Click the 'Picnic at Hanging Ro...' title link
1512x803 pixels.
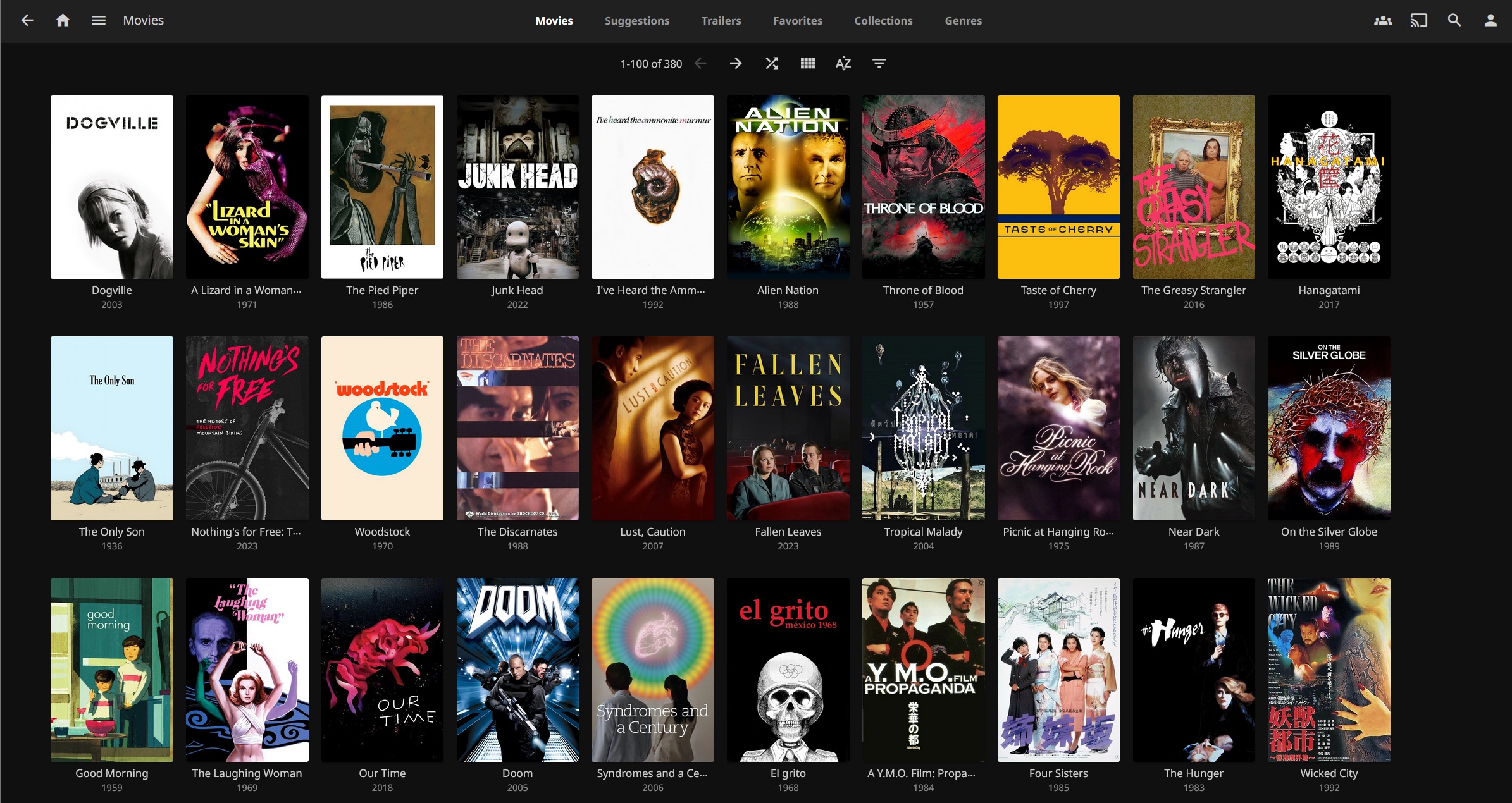click(x=1058, y=532)
